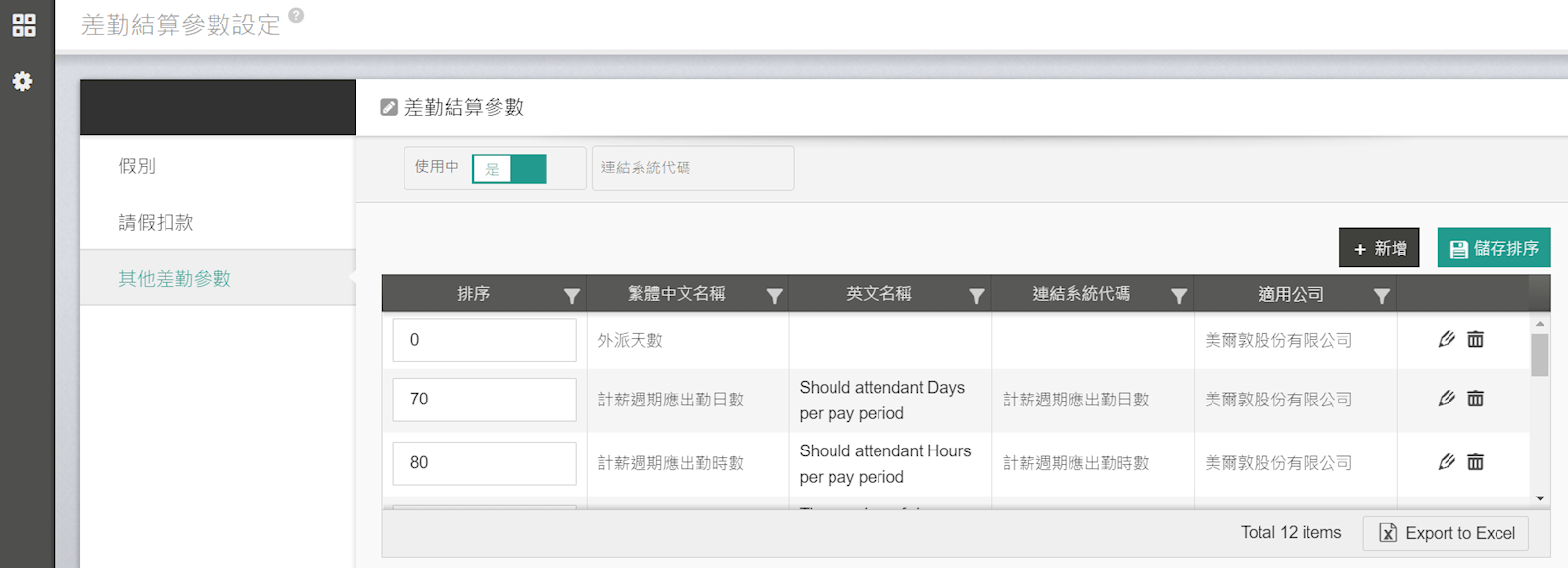Delete the 計薪週期應出勤時數 row
Screen dimensions: 1568x568
point(1475,462)
